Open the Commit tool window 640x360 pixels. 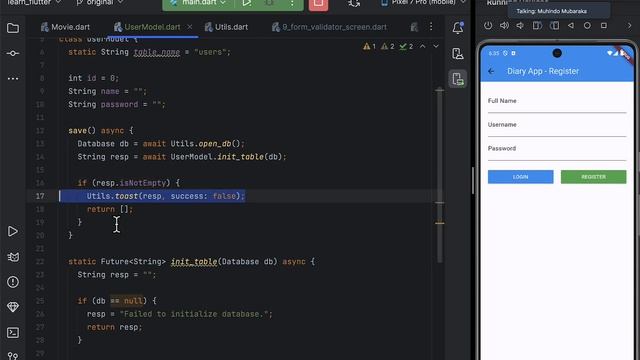(x=13, y=53)
